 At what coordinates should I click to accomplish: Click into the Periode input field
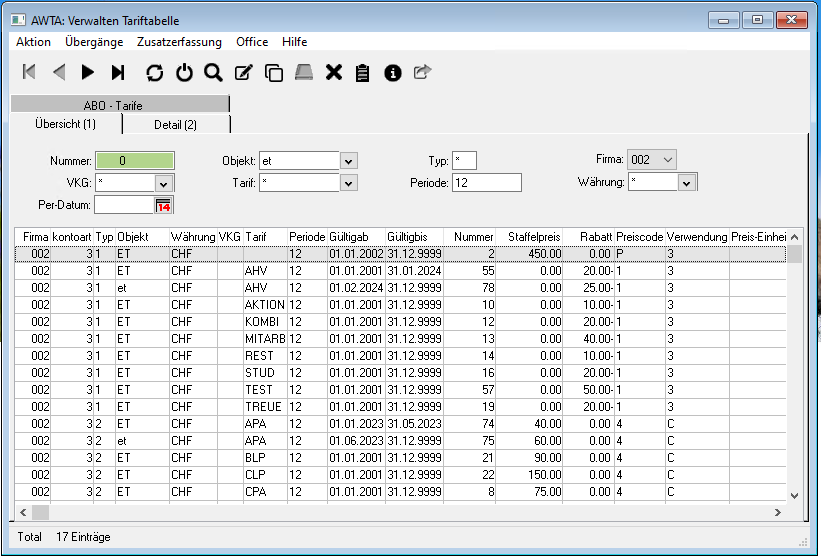[x=486, y=182]
